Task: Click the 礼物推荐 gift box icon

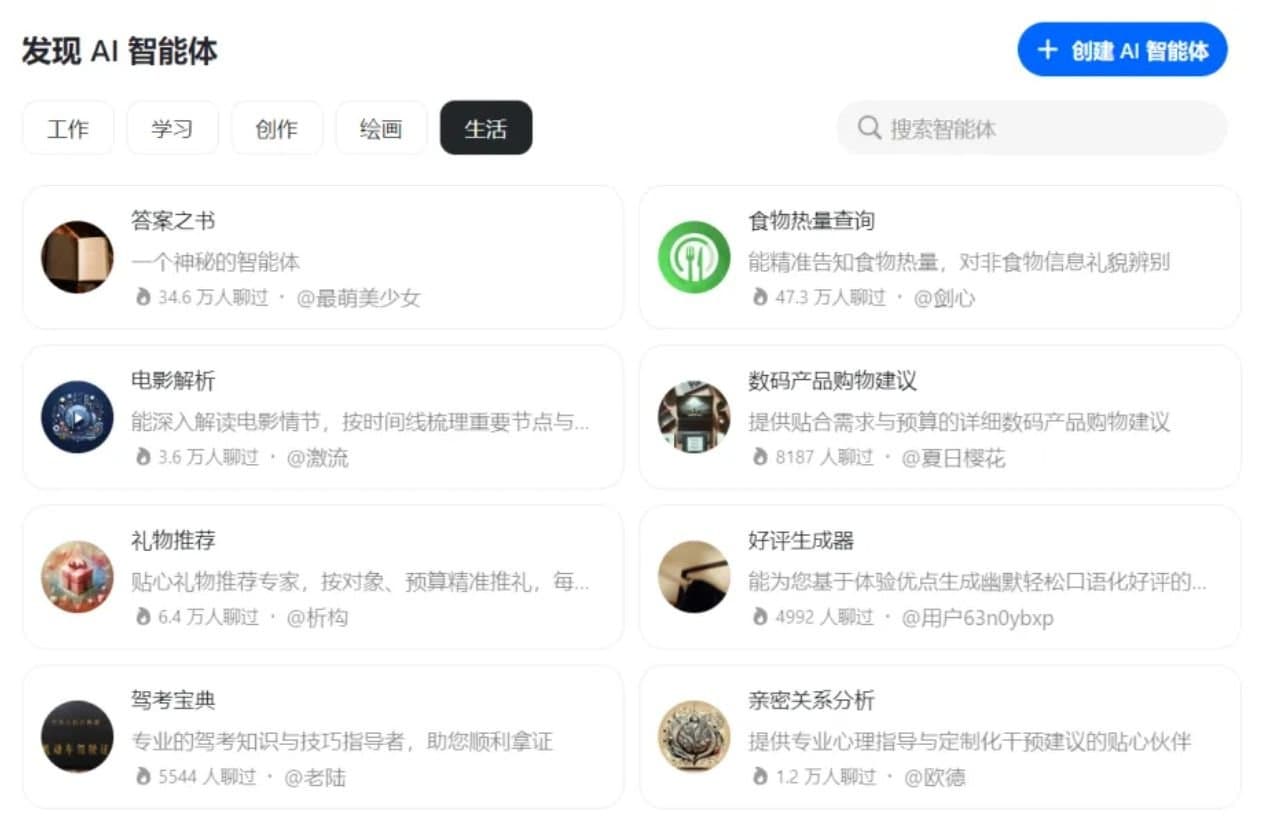Action: [x=77, y=577]
